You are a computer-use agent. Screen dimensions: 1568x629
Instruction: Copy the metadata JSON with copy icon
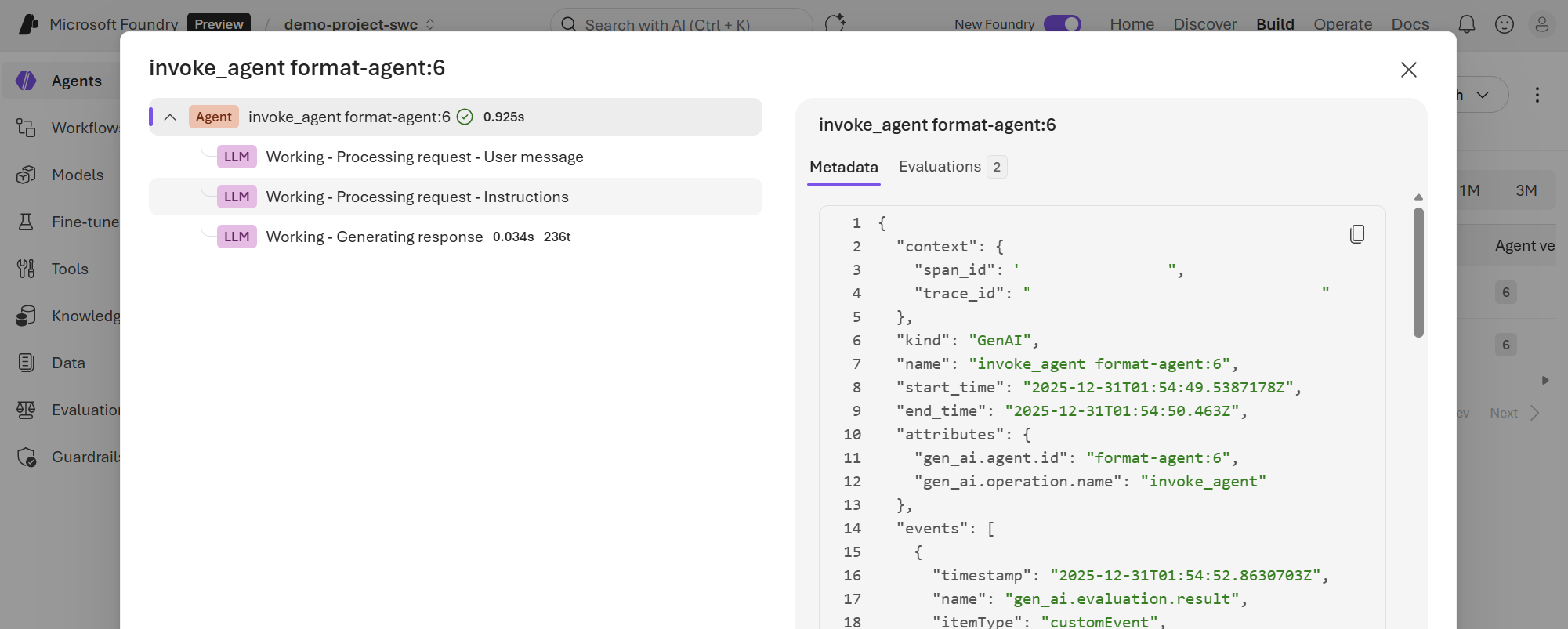pyautogui.click(x=1357, y=233)
